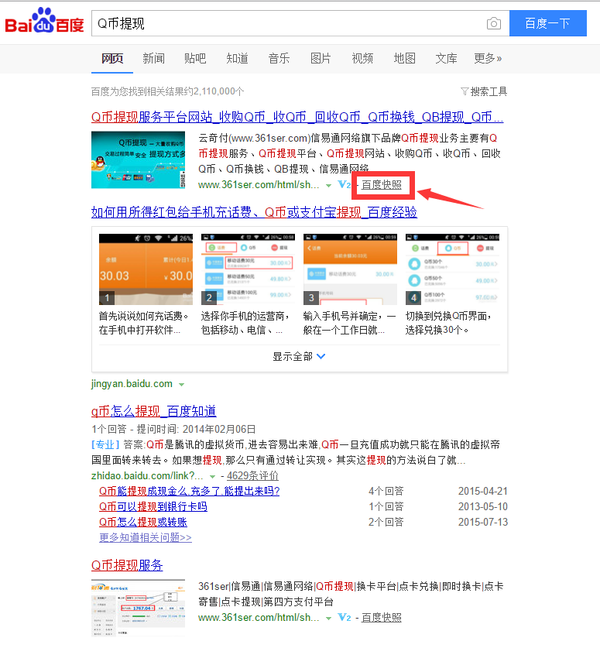The width and height of the screenshot is (600, 648).
Task: Open 百度快照 of first result
Action: pyautogui.click(x=381, y=185)
